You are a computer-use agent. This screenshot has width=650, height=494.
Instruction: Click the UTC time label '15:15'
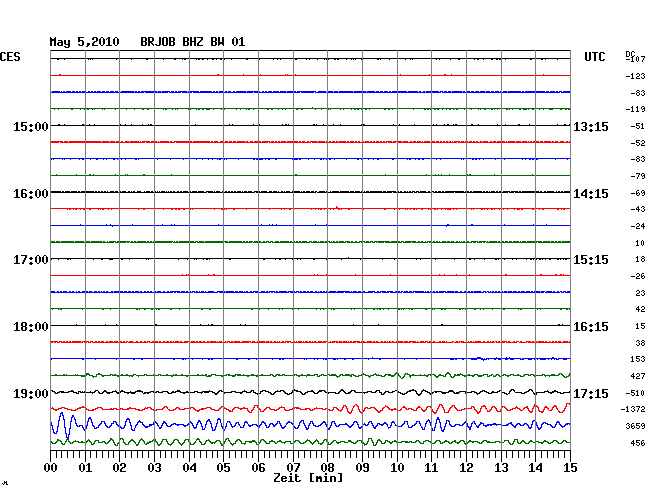pos(591,260)
